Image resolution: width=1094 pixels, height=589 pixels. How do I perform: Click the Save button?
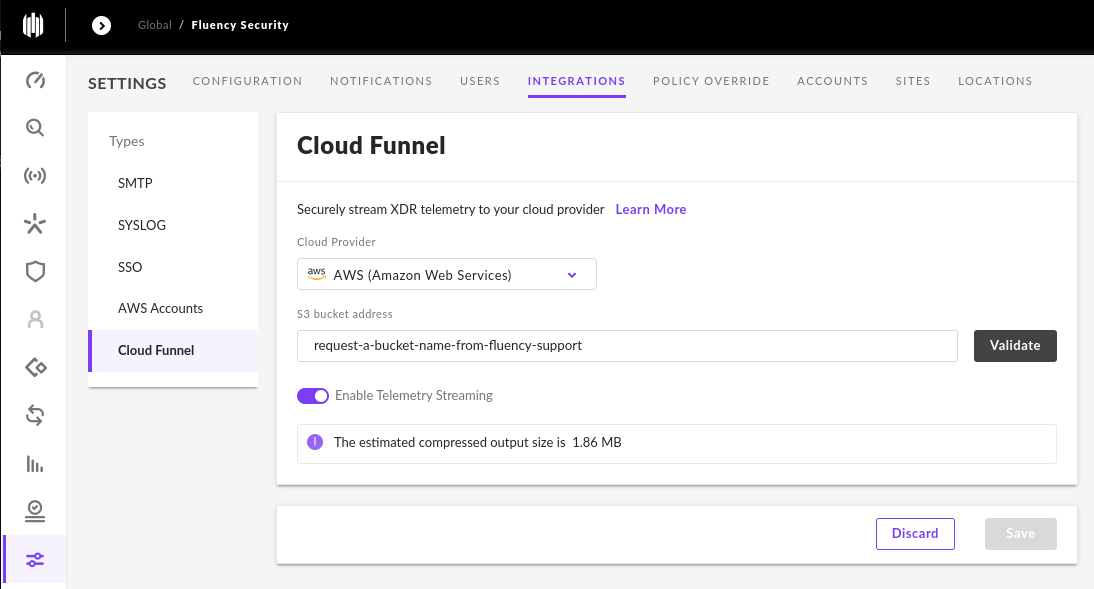point(1021,534)
